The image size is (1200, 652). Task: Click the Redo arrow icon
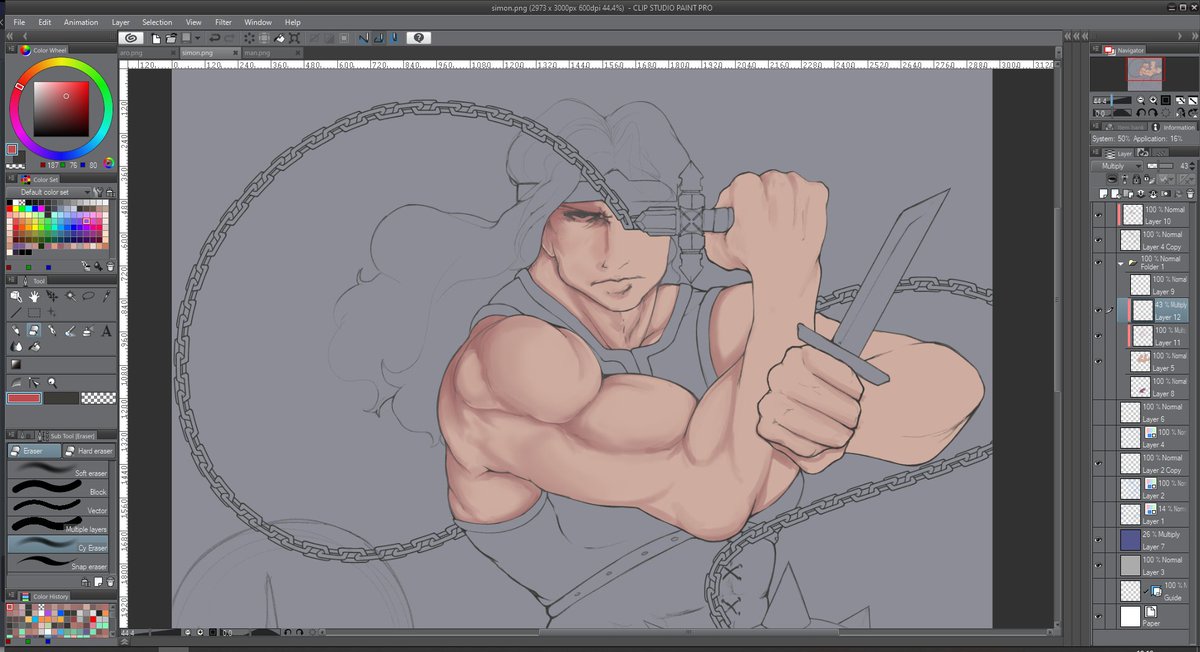229,37
